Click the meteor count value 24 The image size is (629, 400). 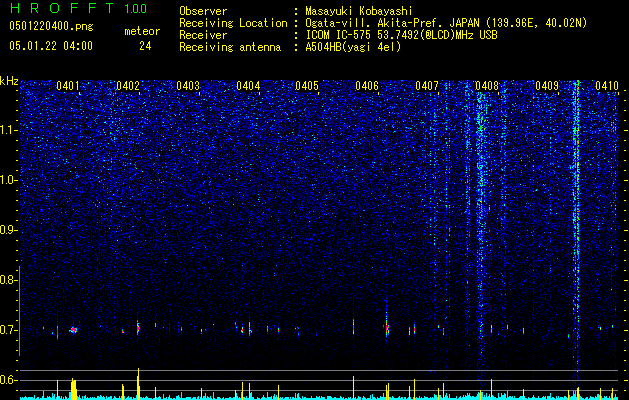click(145, 46)
